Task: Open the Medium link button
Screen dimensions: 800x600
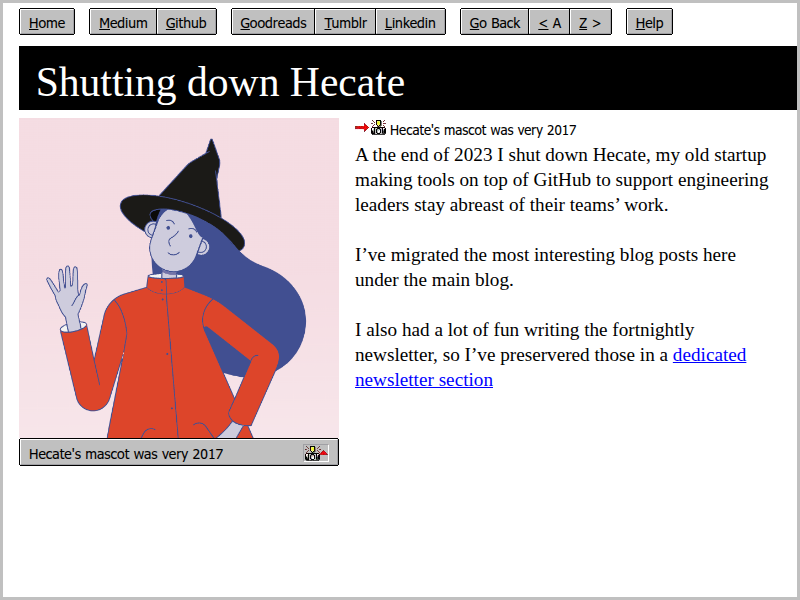Action: click(123, 22)
